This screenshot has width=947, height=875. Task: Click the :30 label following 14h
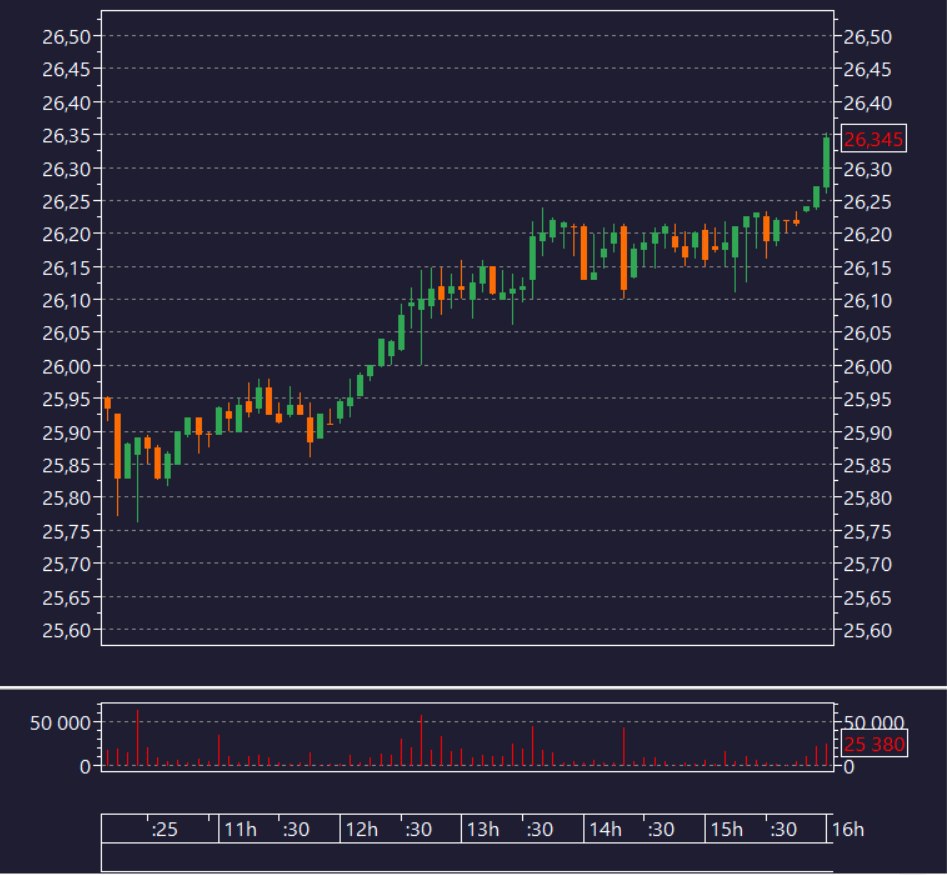[x=661, y=830]
